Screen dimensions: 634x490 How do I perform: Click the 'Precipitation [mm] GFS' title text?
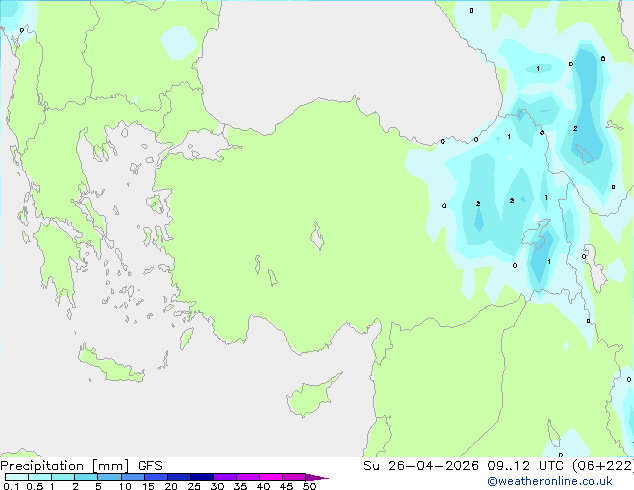pos(81,466)
